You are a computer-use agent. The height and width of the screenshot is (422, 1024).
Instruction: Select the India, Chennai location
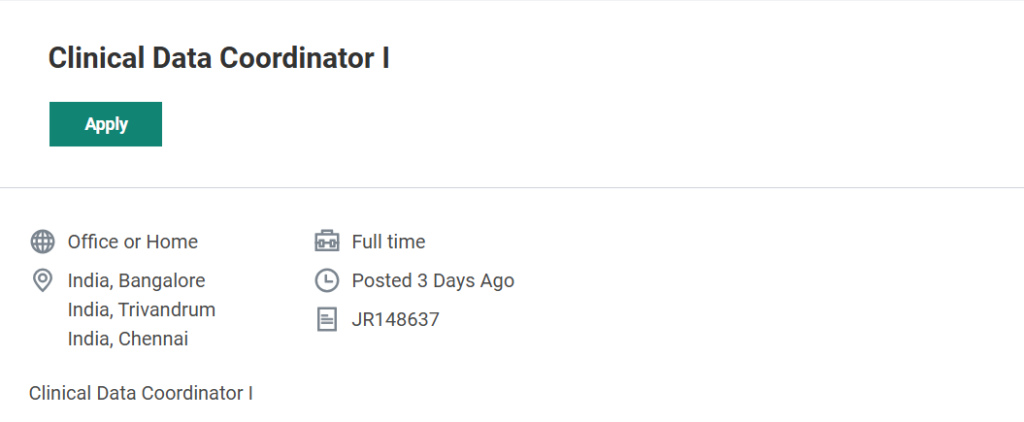click(x=127, y=339)
